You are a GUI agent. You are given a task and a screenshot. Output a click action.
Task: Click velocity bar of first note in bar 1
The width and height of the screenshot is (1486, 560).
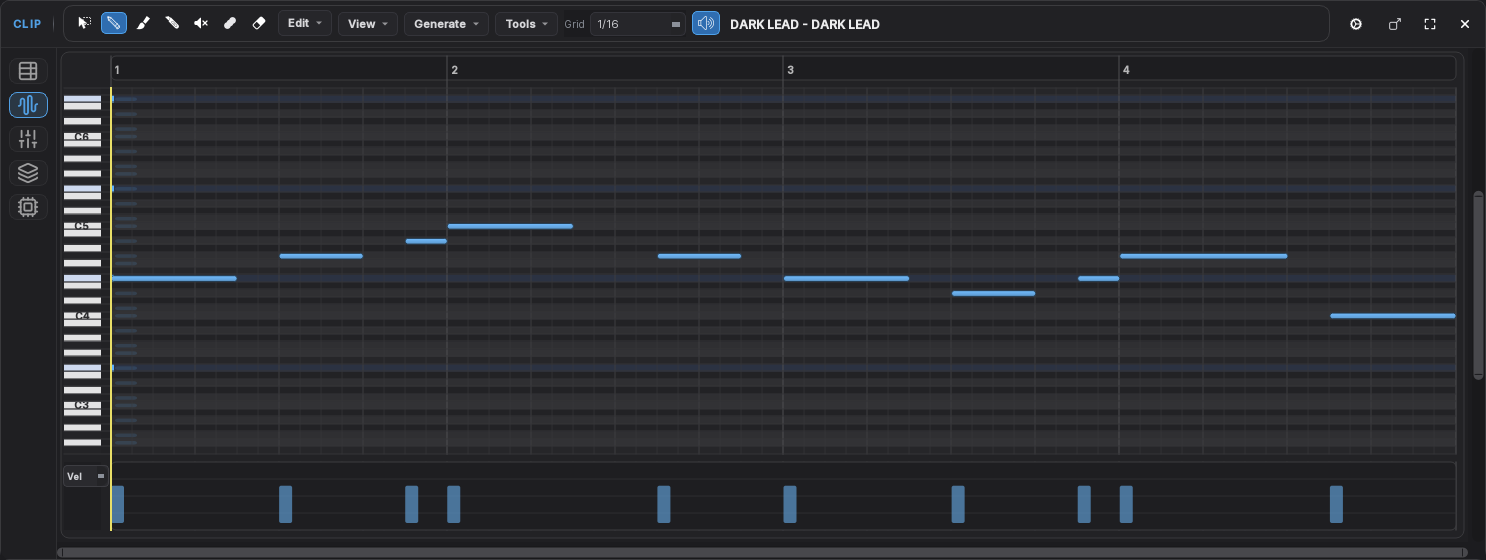(118, 504)
